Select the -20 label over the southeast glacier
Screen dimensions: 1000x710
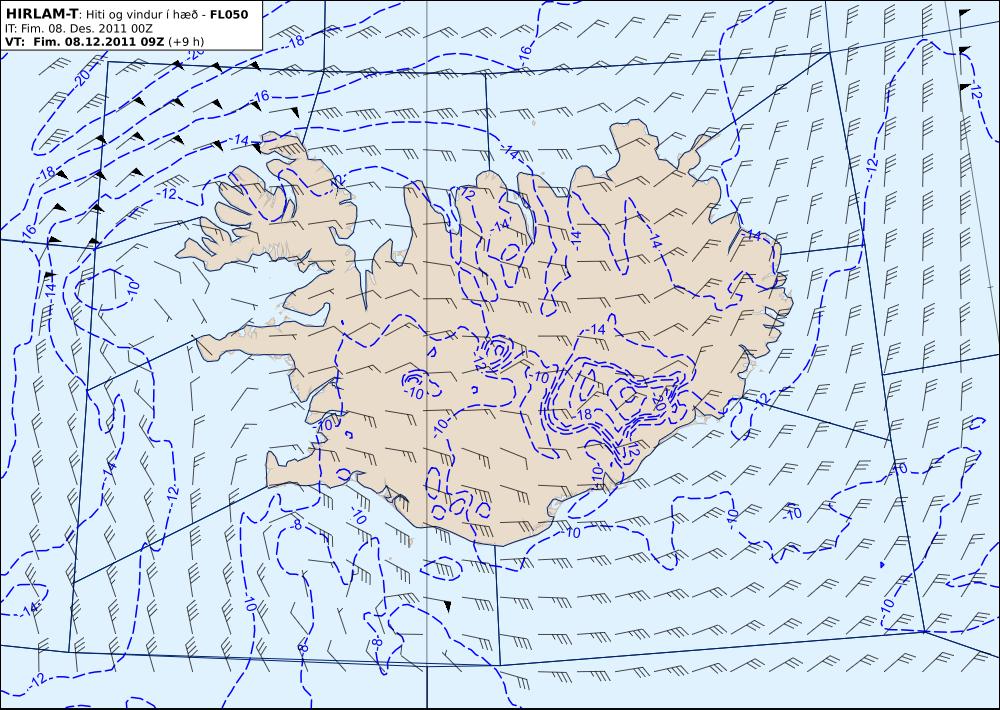pos(659,401)
